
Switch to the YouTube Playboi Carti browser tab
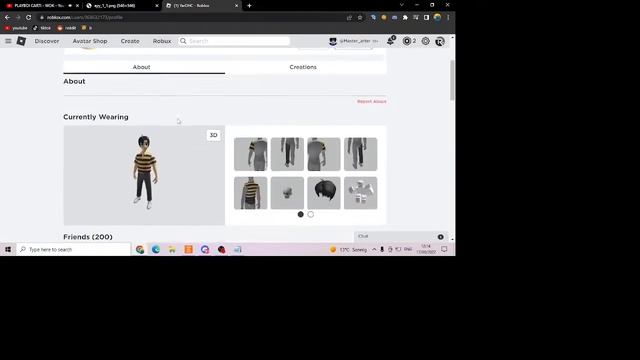click(x=39, y=6)
